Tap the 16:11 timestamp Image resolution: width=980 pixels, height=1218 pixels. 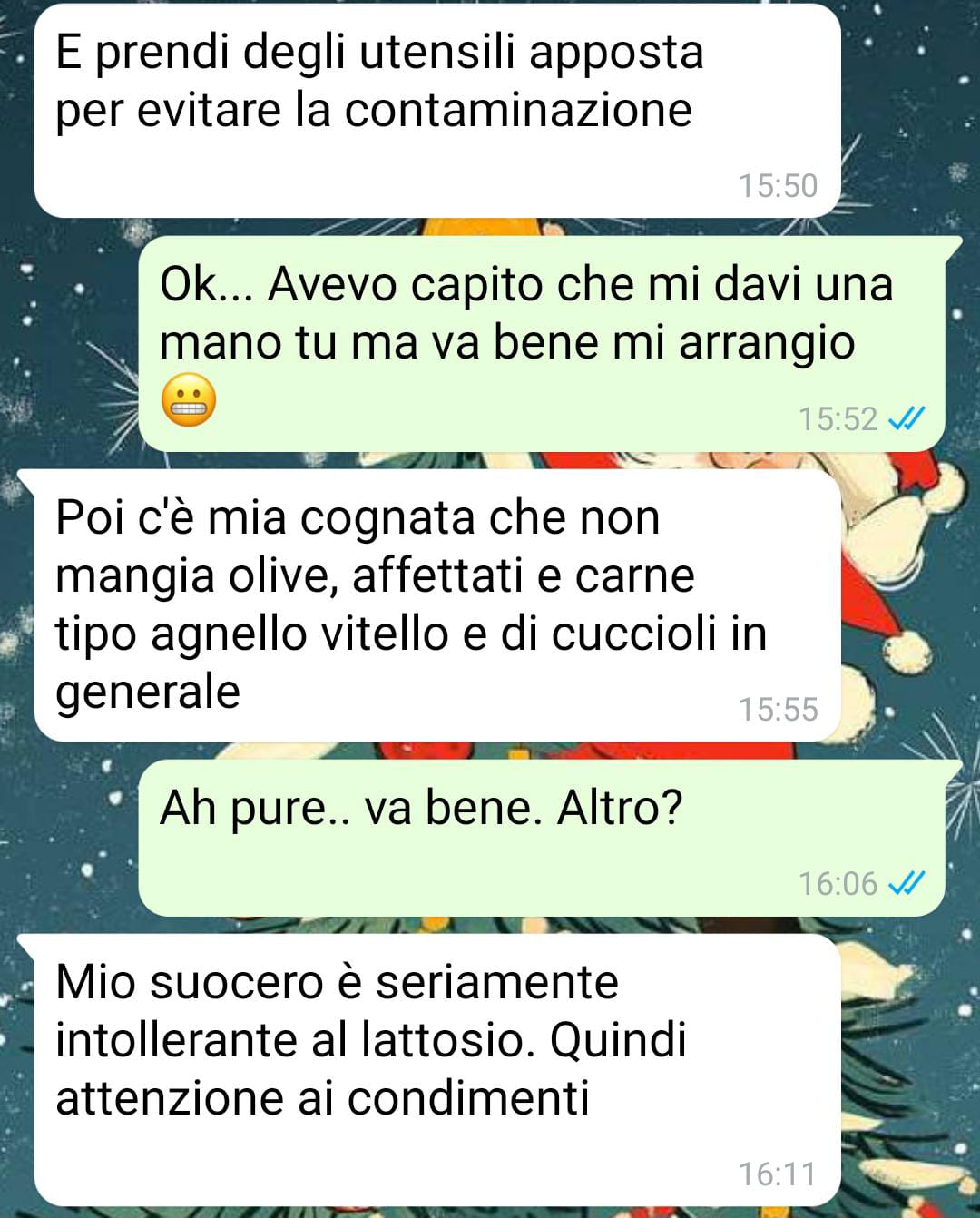tap(778, 1174)
